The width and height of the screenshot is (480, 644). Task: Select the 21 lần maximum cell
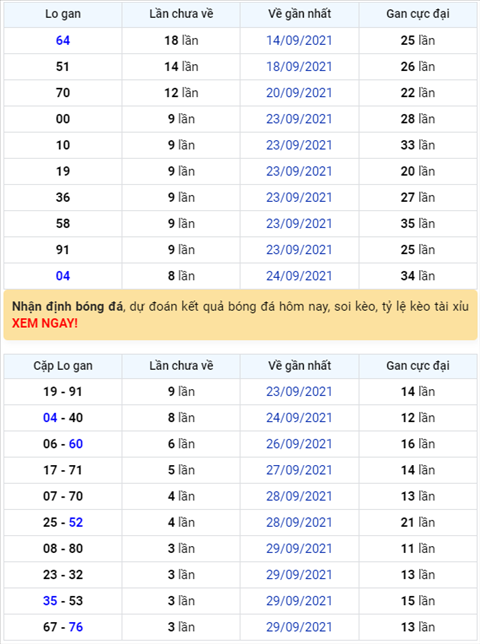[418, 522]
